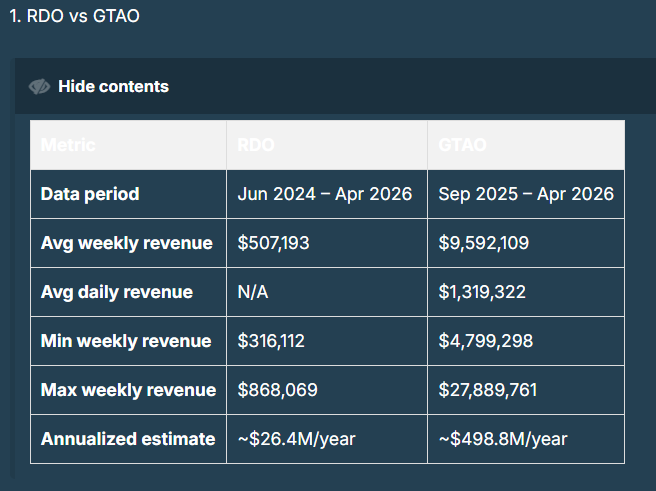Select the RDO column header

(256, 145)
